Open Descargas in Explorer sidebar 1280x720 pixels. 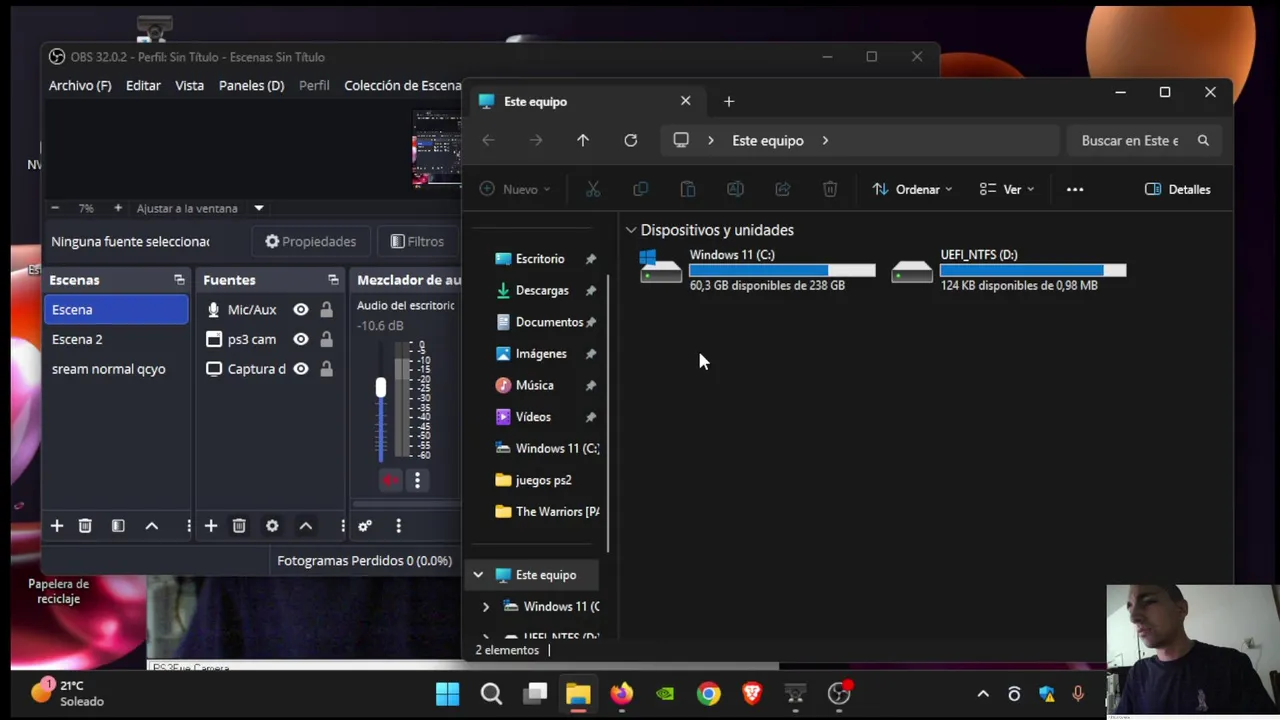pos(542,290)
